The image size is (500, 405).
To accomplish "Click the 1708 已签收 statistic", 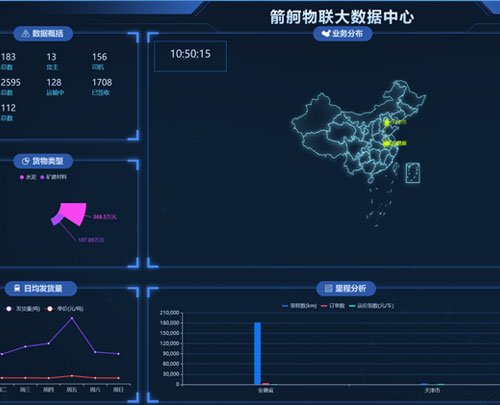I will tap(102, 87).
